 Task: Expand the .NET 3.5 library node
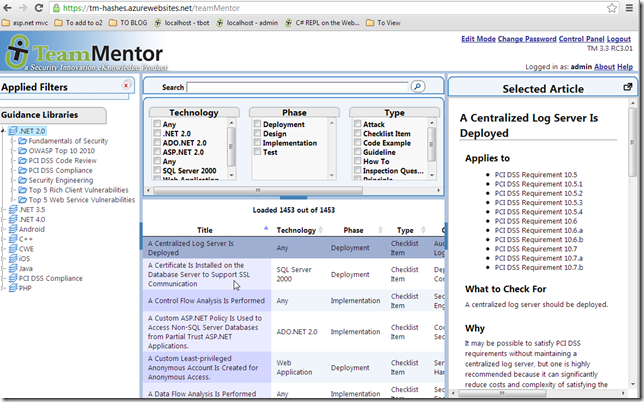tap(4, 210)
